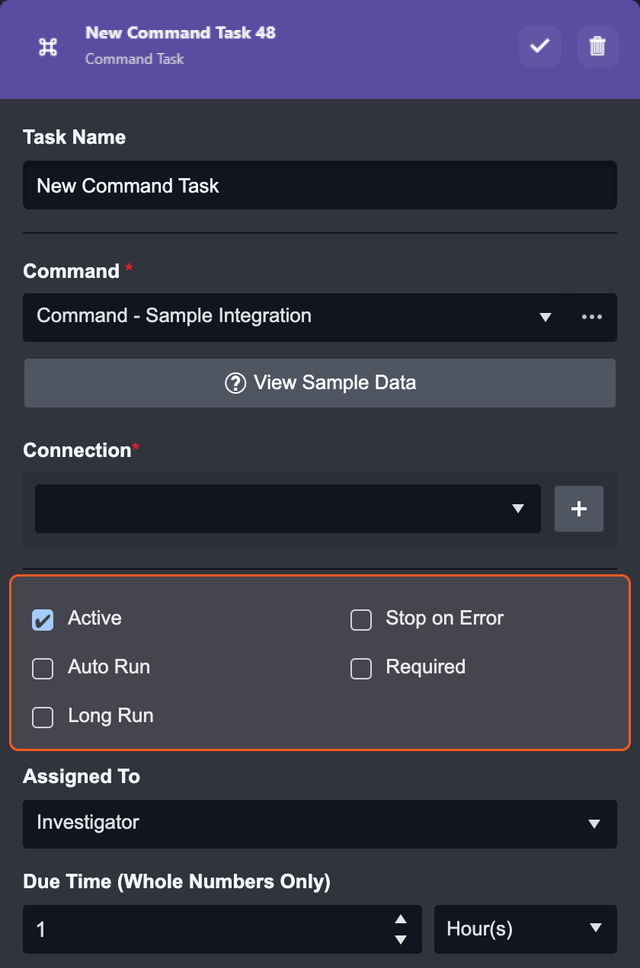Decrease Due Time with down arrow
Viewport: 640px width, 968px height.
pyautogui.click(x=401, y=939)
